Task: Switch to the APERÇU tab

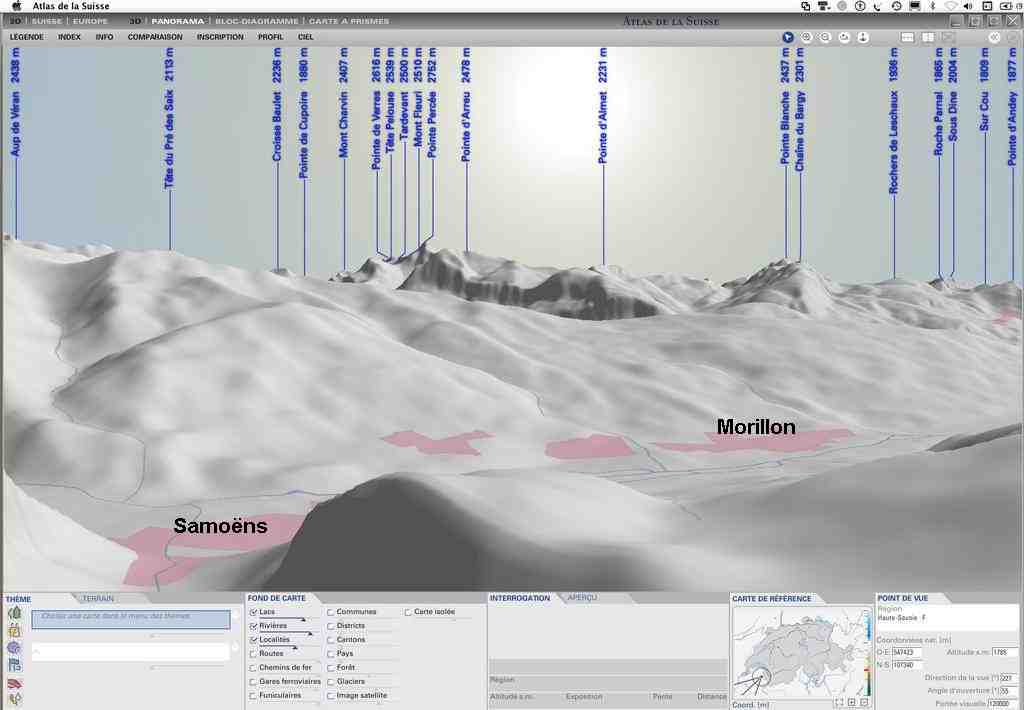Action: click(582, 598)
